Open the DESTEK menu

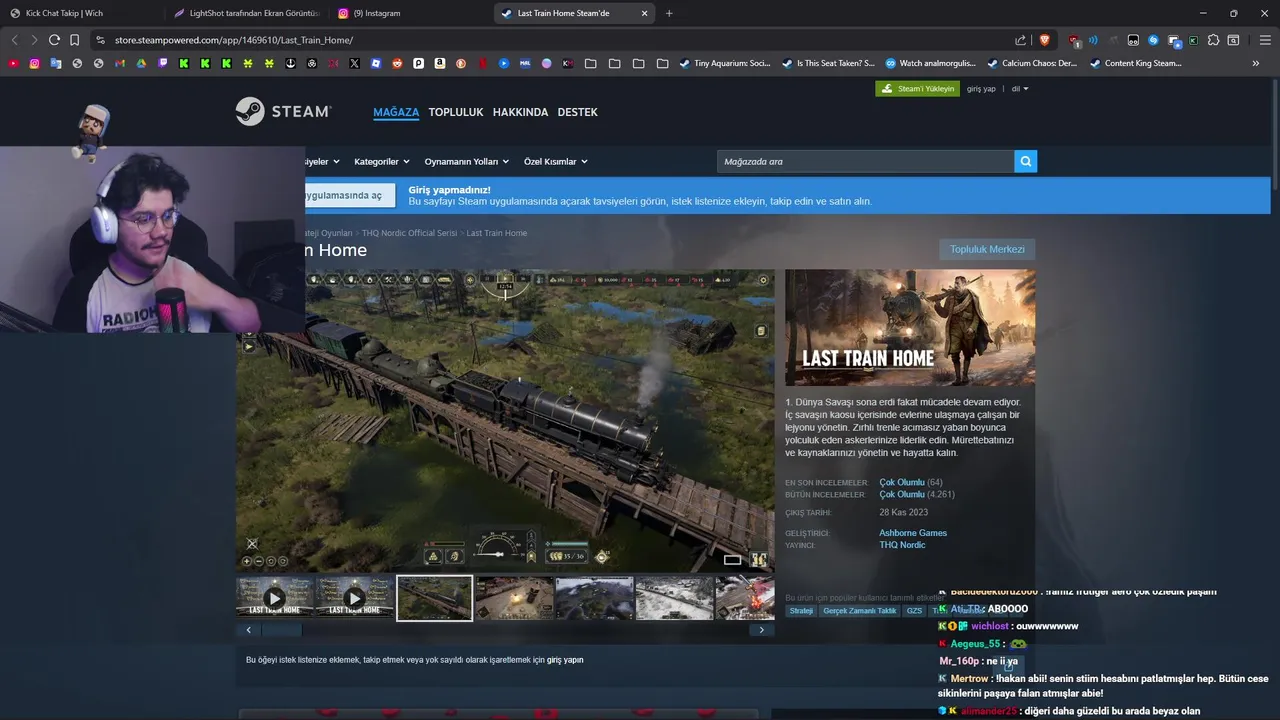point(577,112)
